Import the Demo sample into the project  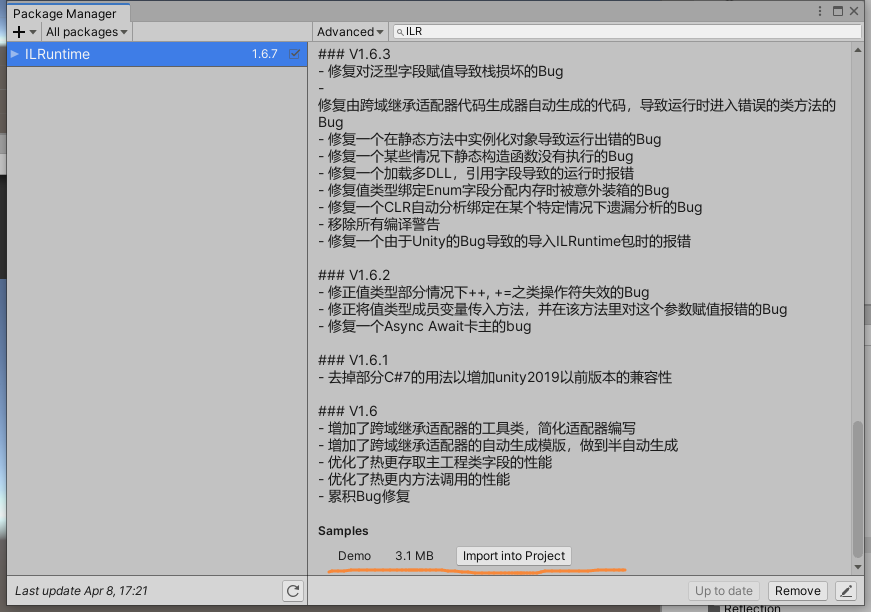point(513,556)
